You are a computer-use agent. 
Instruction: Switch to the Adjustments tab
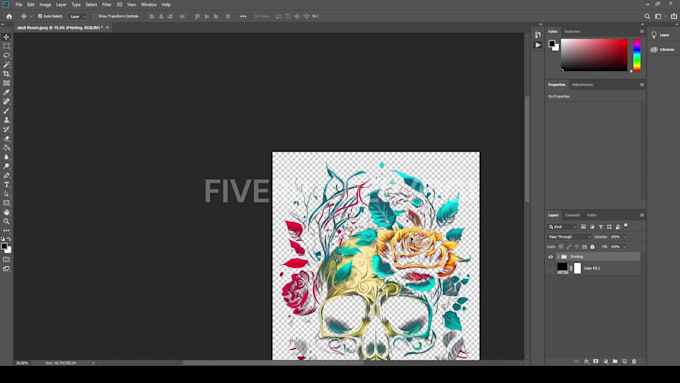click(582, 85)
